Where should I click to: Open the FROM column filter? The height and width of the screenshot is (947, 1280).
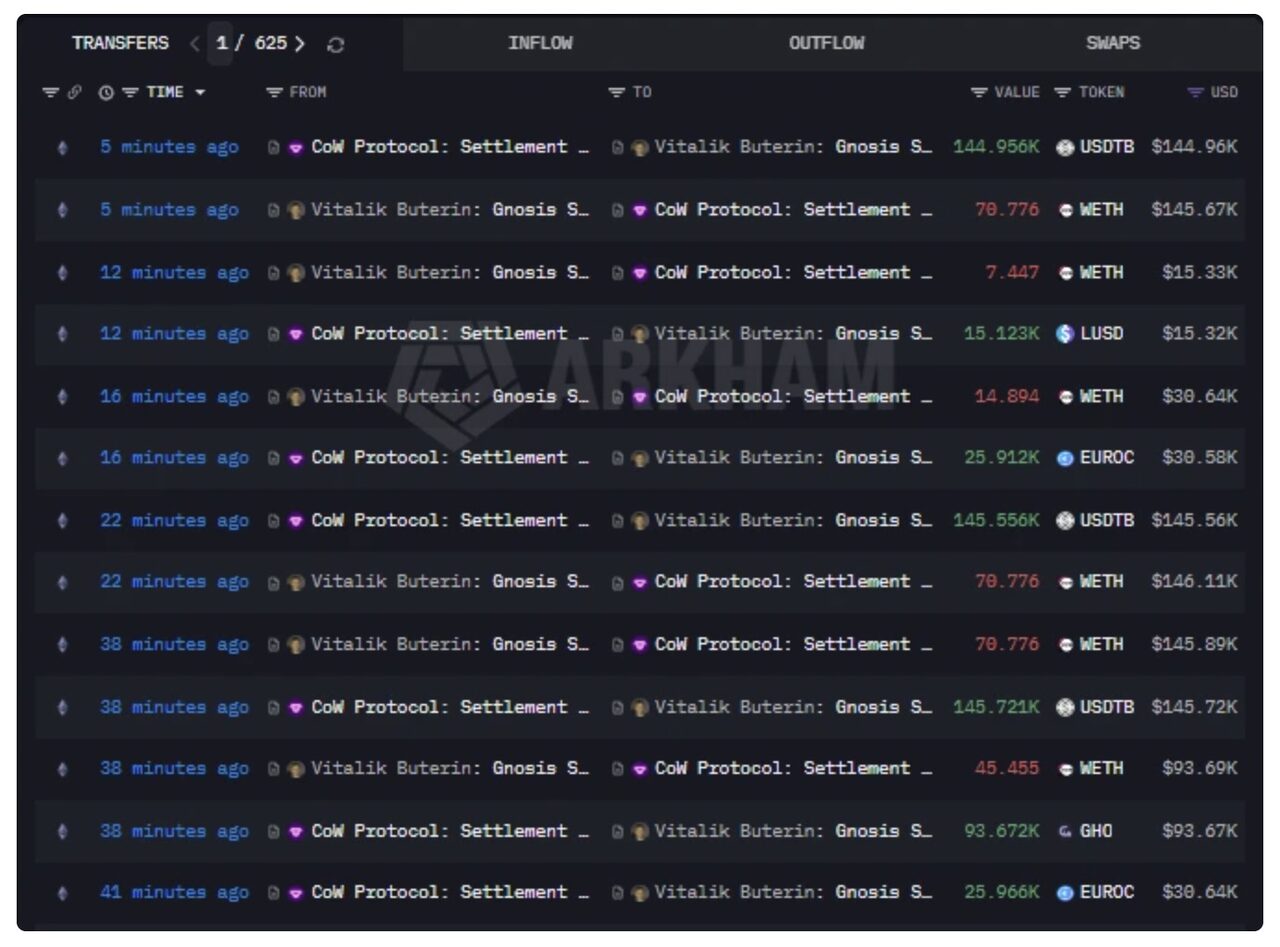pyautogui.click(x=275, y=92)
